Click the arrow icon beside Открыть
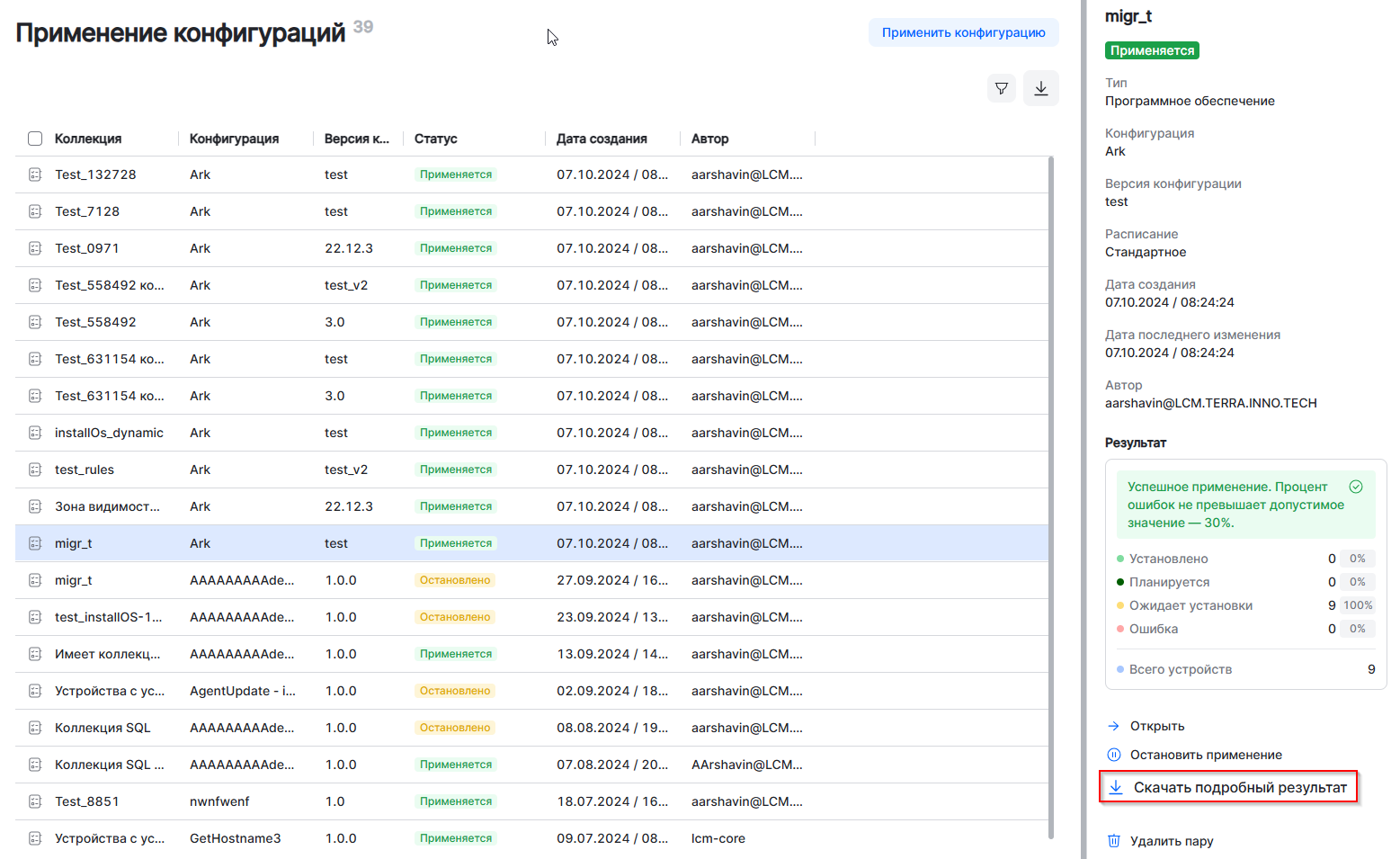 (1113, 726)
